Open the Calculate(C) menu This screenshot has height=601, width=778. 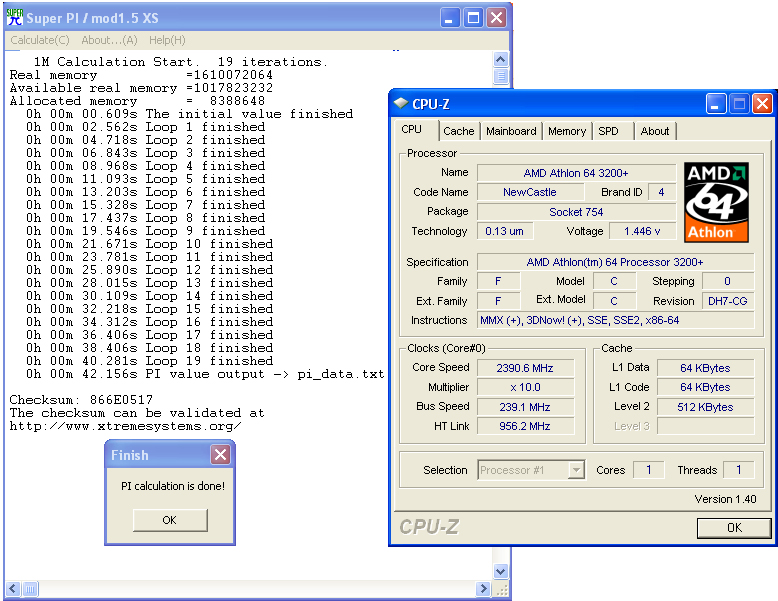tap(40, 40)
